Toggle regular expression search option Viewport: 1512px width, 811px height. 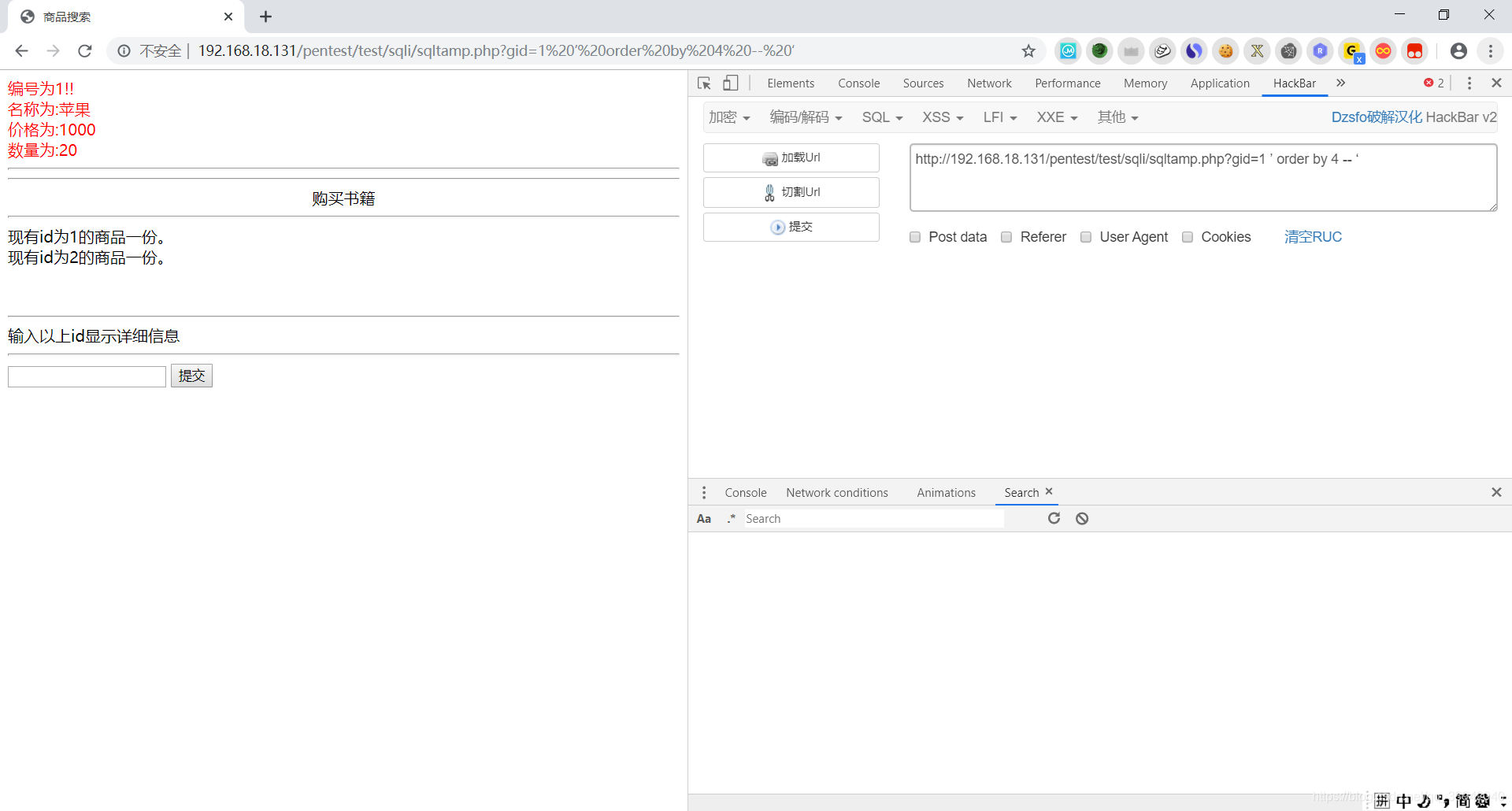click(731, 518)
